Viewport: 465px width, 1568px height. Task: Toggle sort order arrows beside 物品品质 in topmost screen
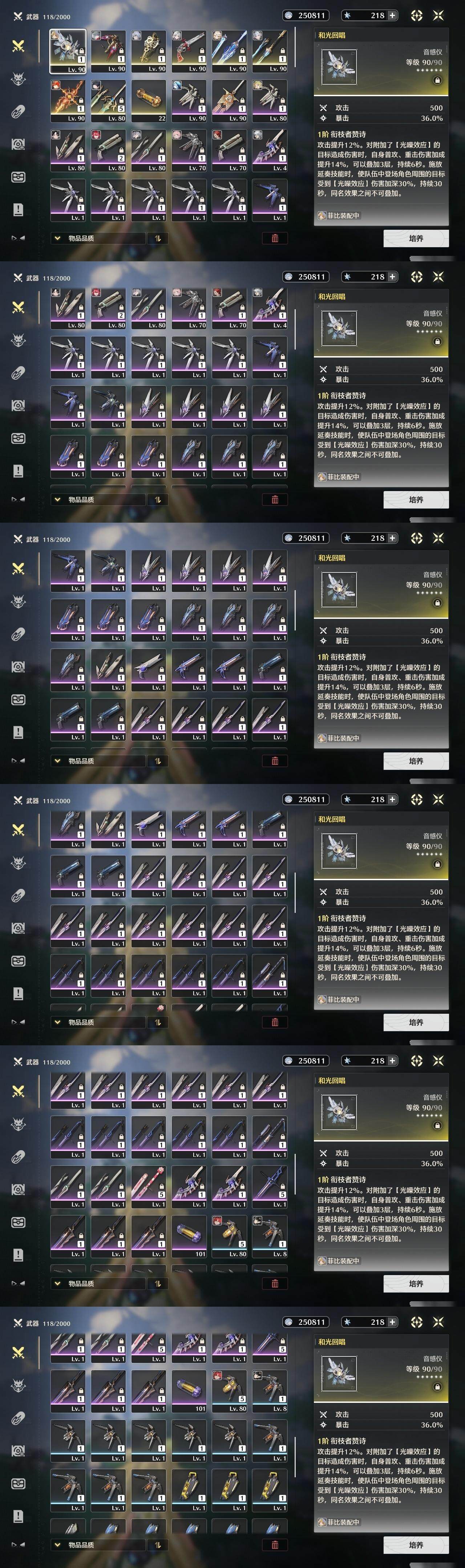[x=157, y=238]
